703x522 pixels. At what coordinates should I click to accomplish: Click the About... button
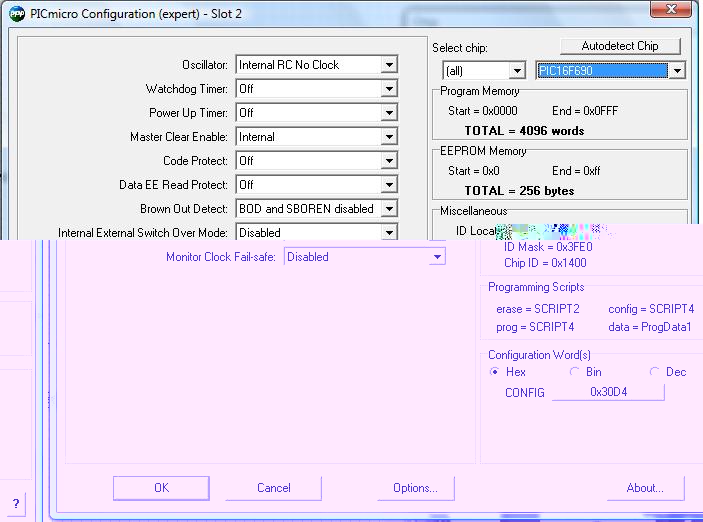click(x=645, y=488)
